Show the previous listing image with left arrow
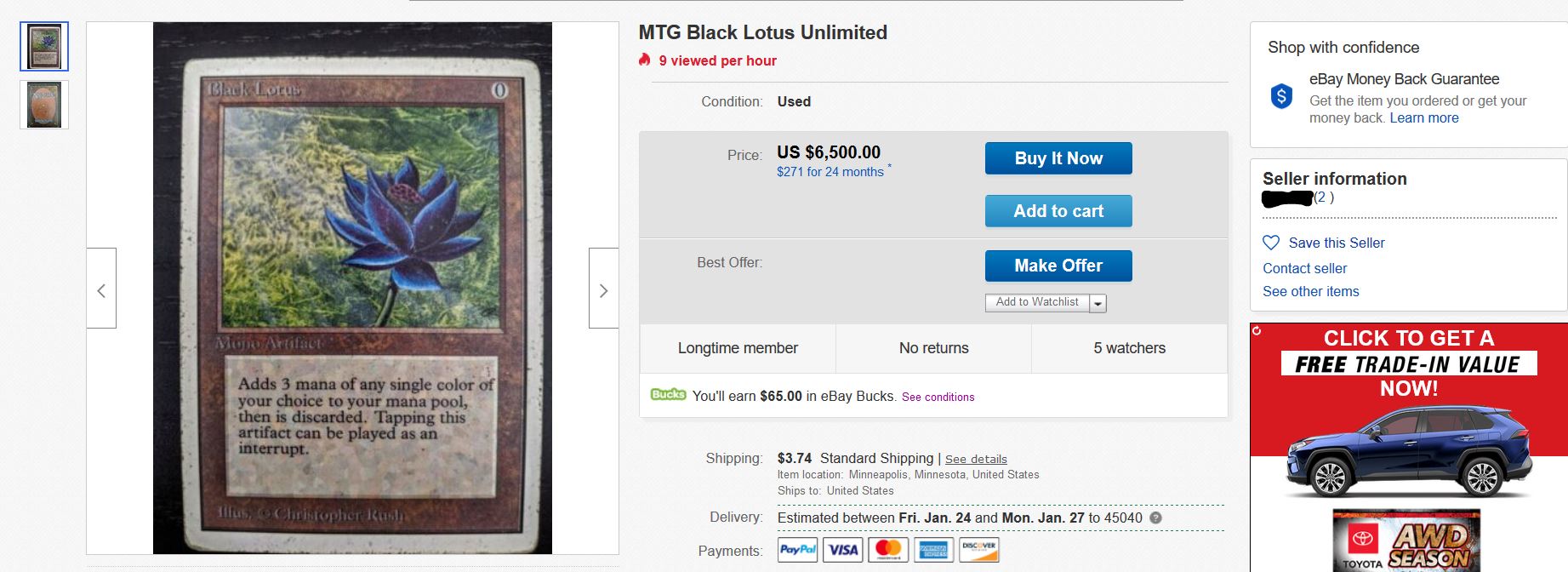 point(101,289)
